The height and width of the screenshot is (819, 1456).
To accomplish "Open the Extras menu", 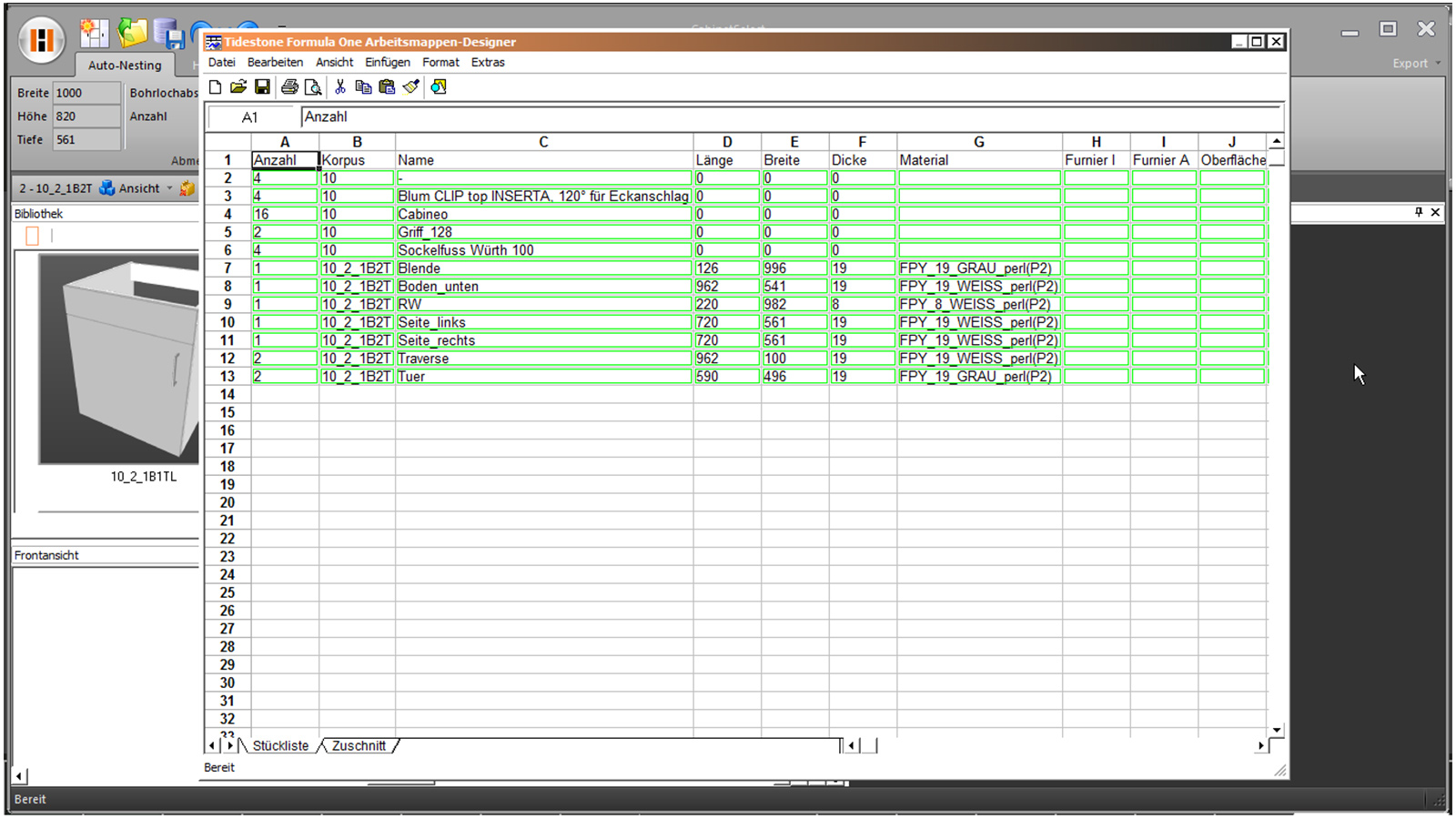I will (x=488, y=63).
